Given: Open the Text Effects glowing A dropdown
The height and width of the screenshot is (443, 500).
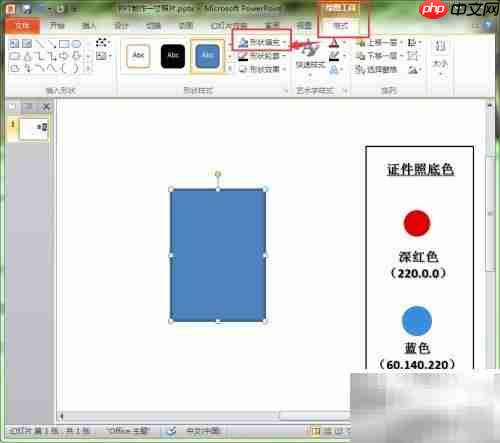Looking at the screenshot, I should 336,70.
